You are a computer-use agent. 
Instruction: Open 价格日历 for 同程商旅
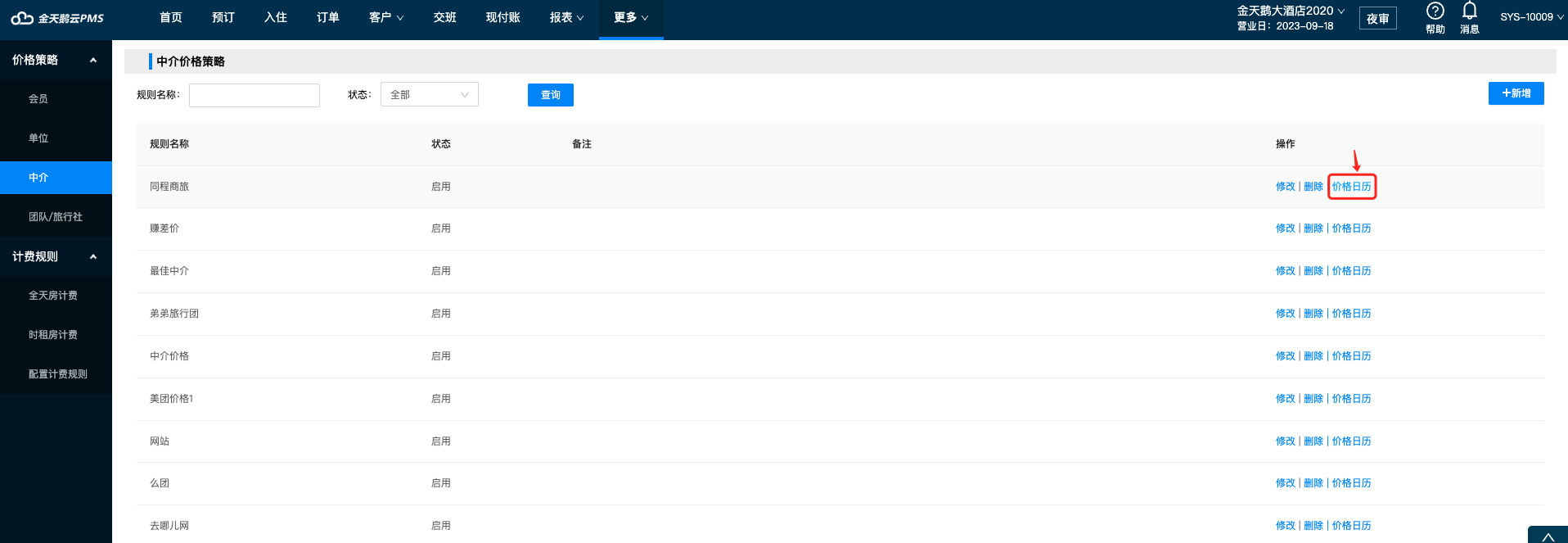[1352, 187]
